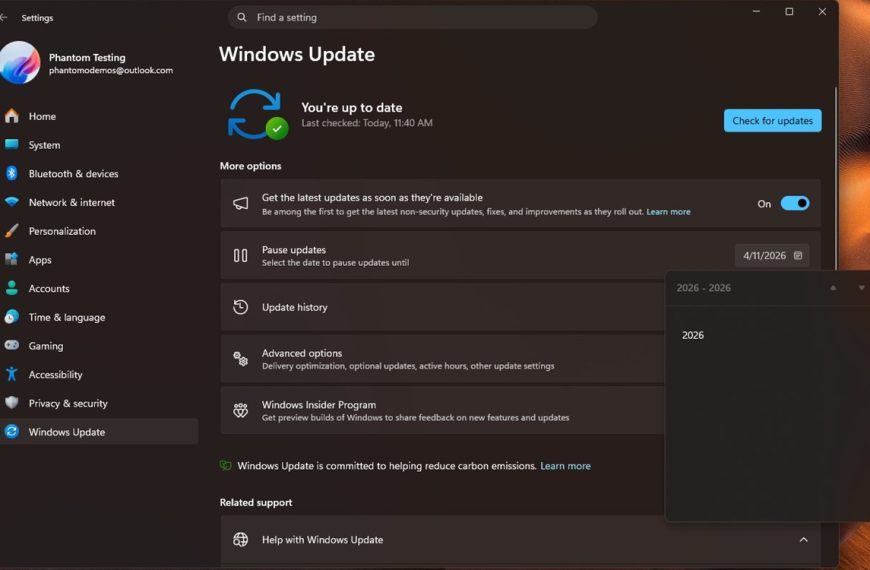Screen dimensions: 870x570
Task: Open Network & internet settings
Action: click(100, 203)
